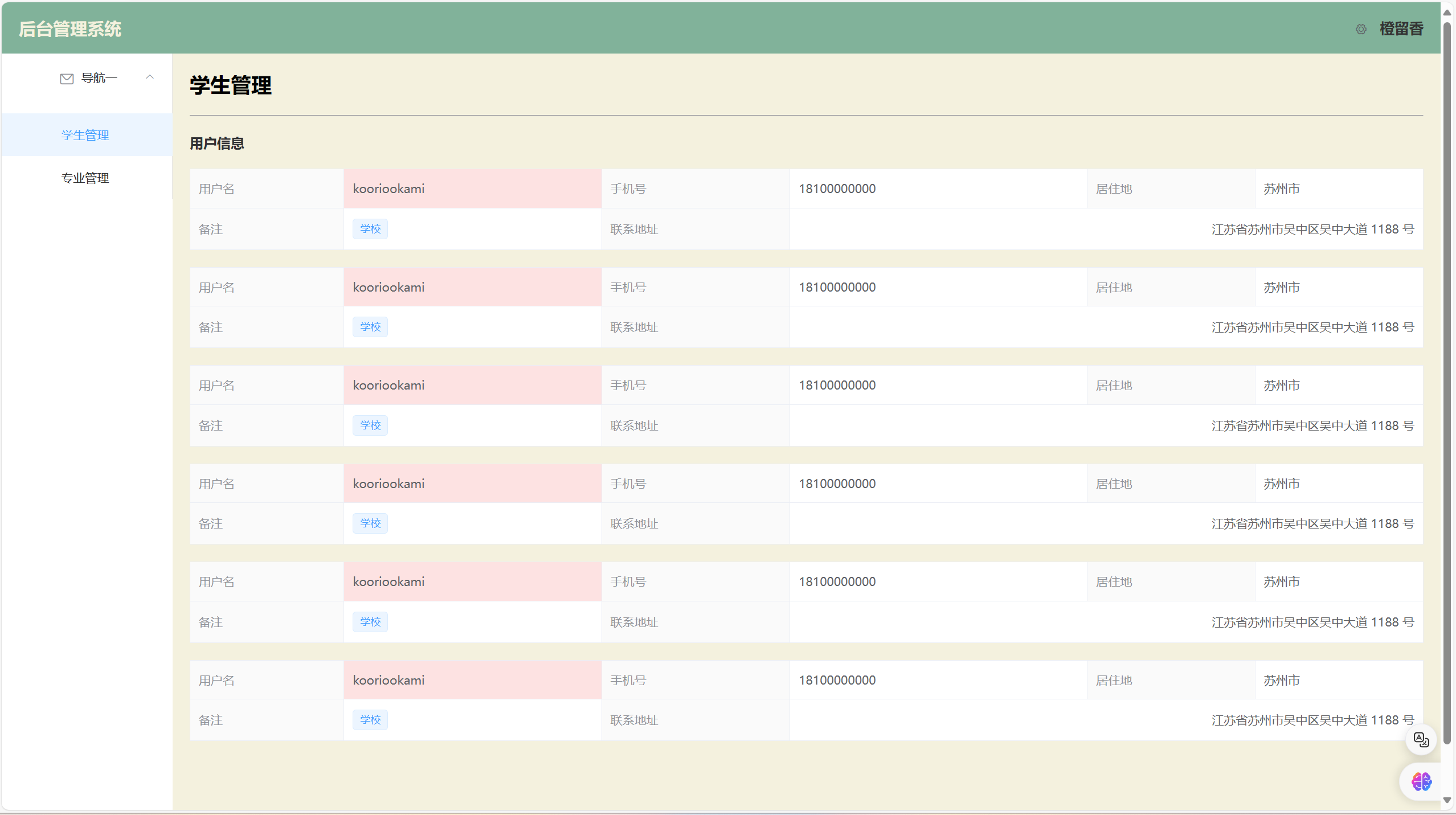
Task: Click the envelope icon beside 导航一
Action: click(x=67, y=79)
